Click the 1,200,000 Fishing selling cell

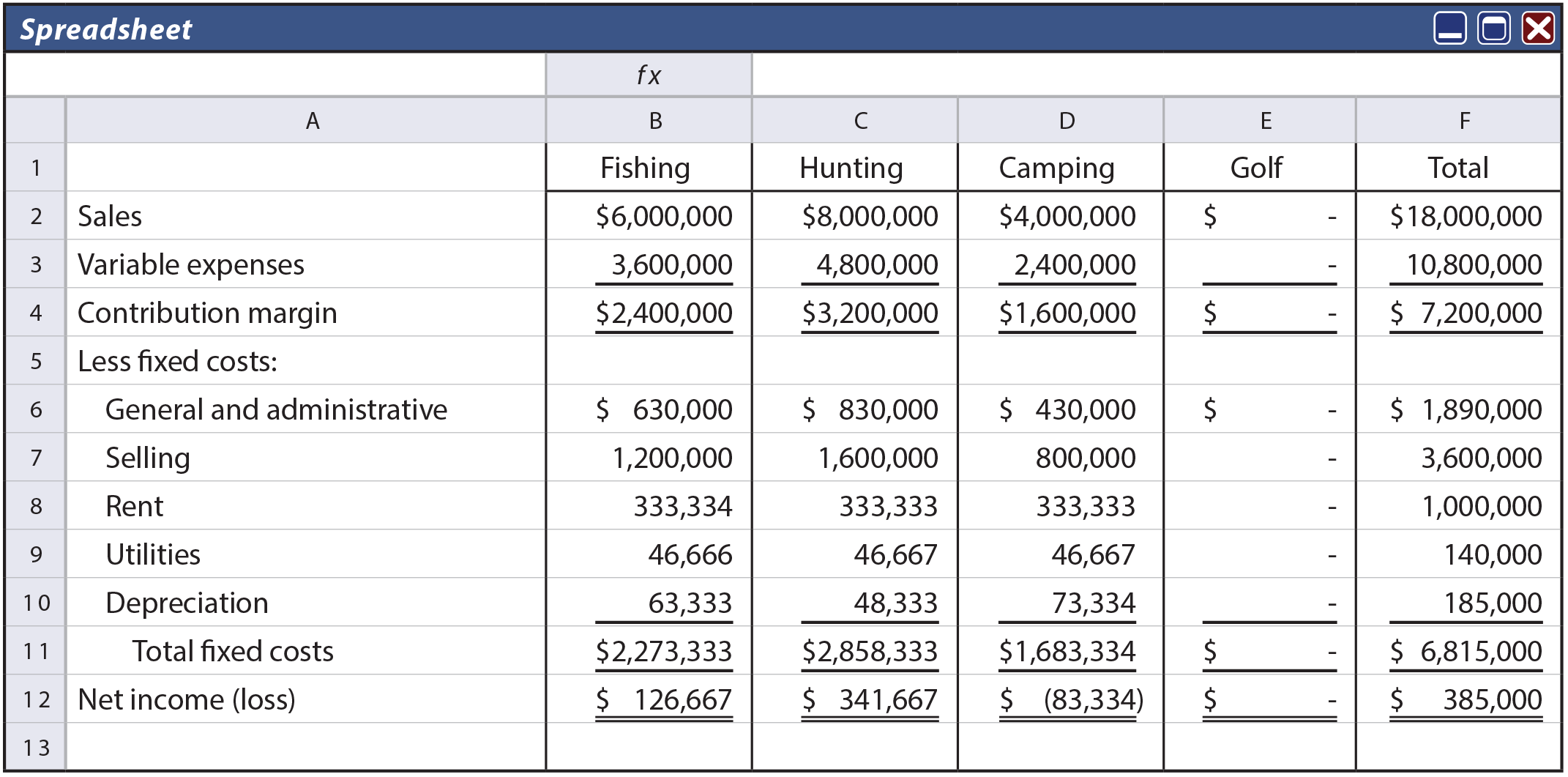tap(649, 458)
